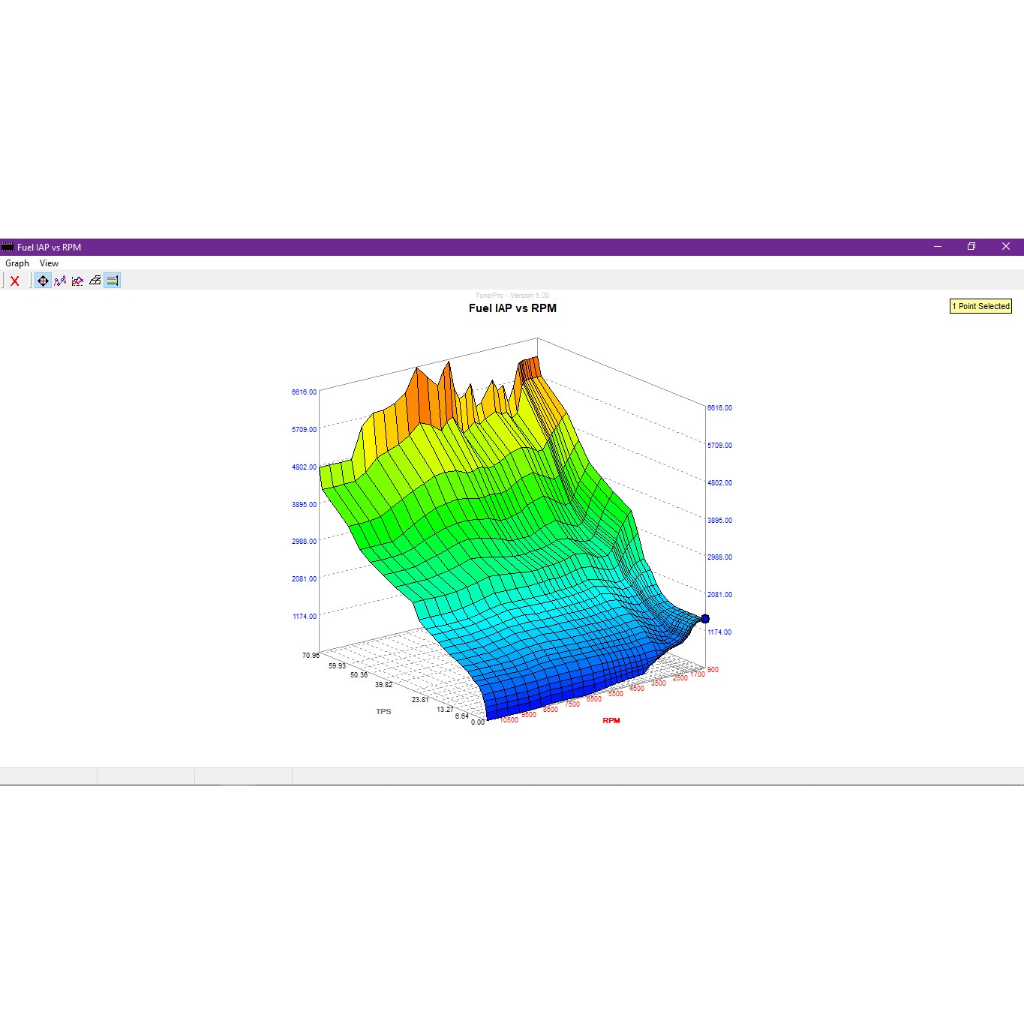Click the red X toolbar icon

point(14,281)
